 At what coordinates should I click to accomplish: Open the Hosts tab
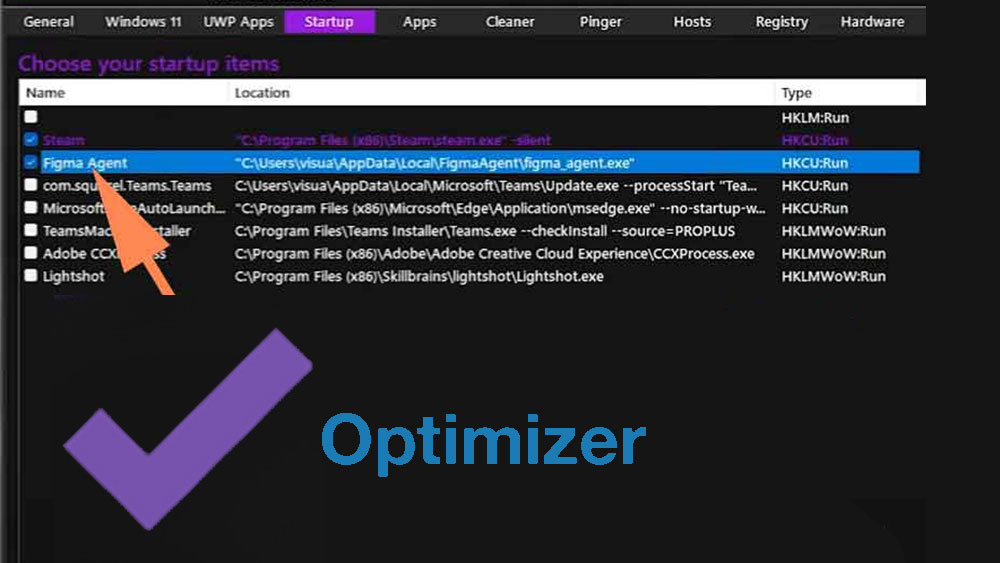[692, 22]
